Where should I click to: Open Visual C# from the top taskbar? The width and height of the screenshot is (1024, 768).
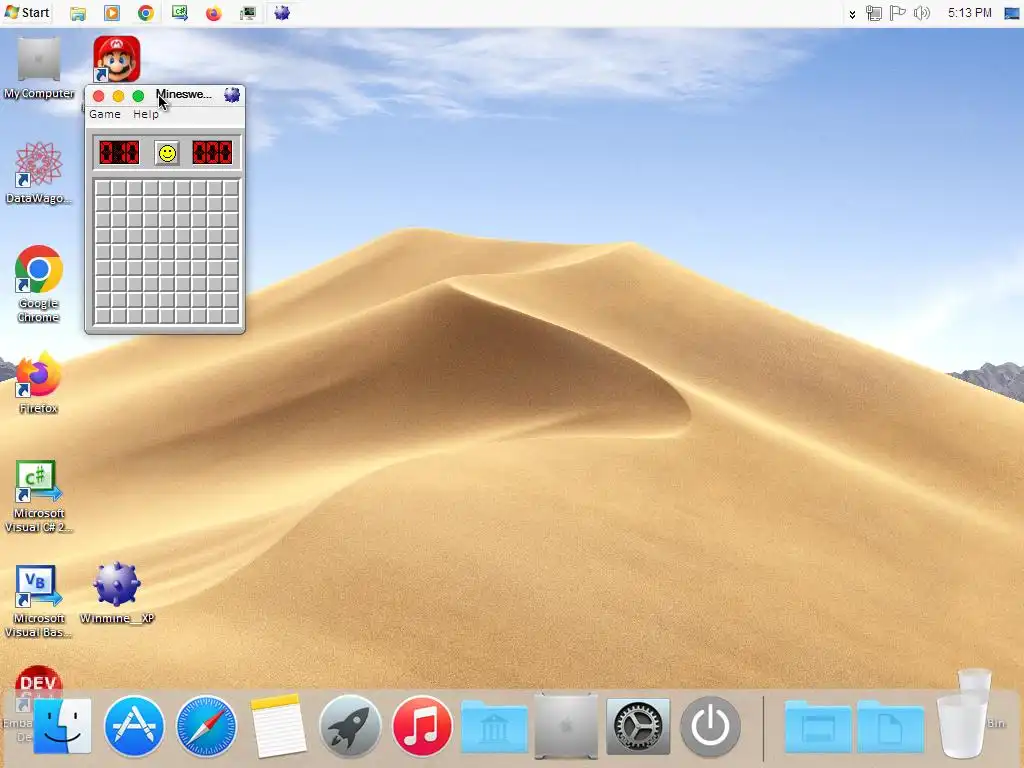(x=180, y=13)
